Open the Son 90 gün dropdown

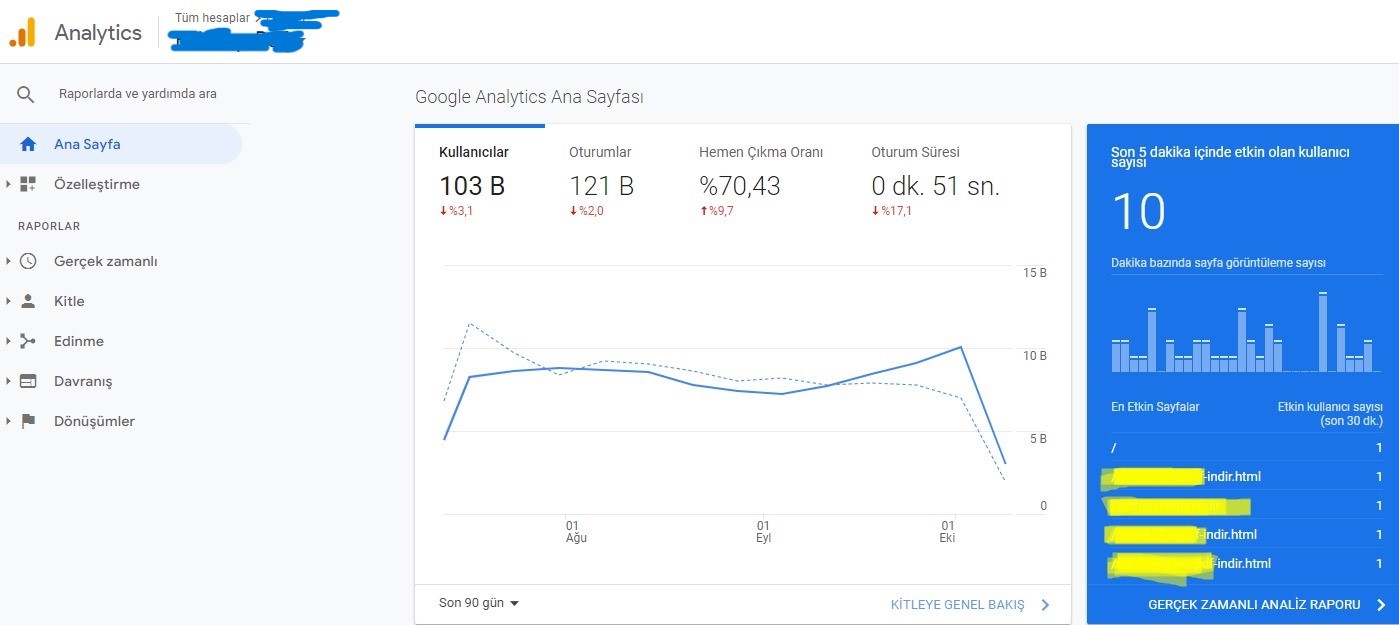479,603
